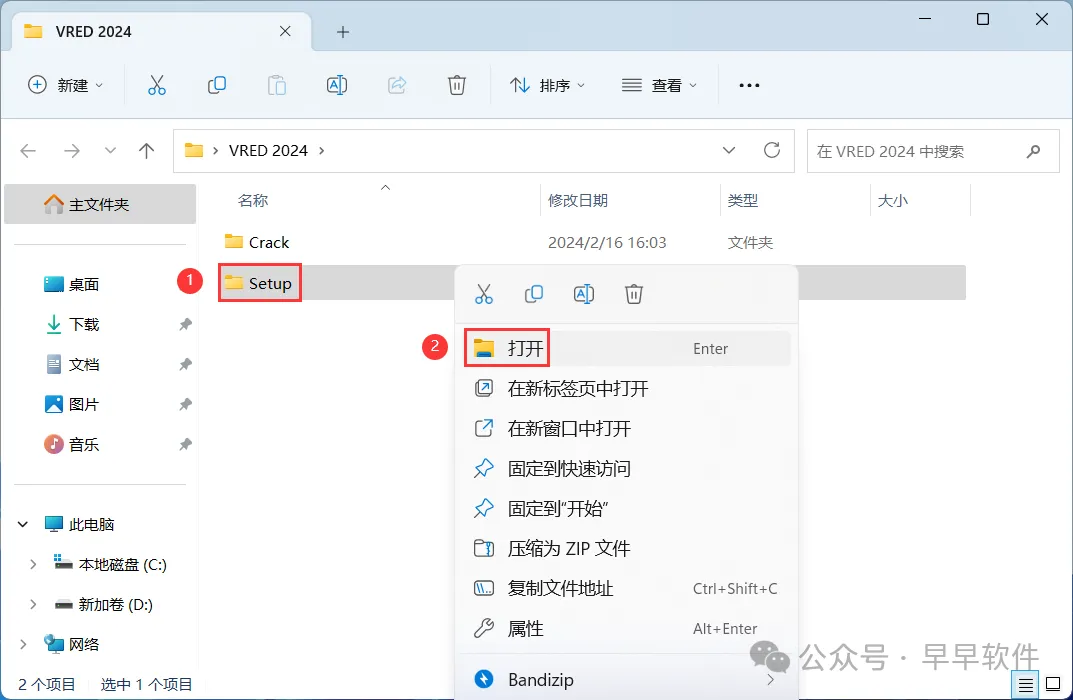The height and width of the screenshot is (700, 1073).
Task: Expand 本地磁盘 (C:) in the tree
Action: (x=33, y=565)
